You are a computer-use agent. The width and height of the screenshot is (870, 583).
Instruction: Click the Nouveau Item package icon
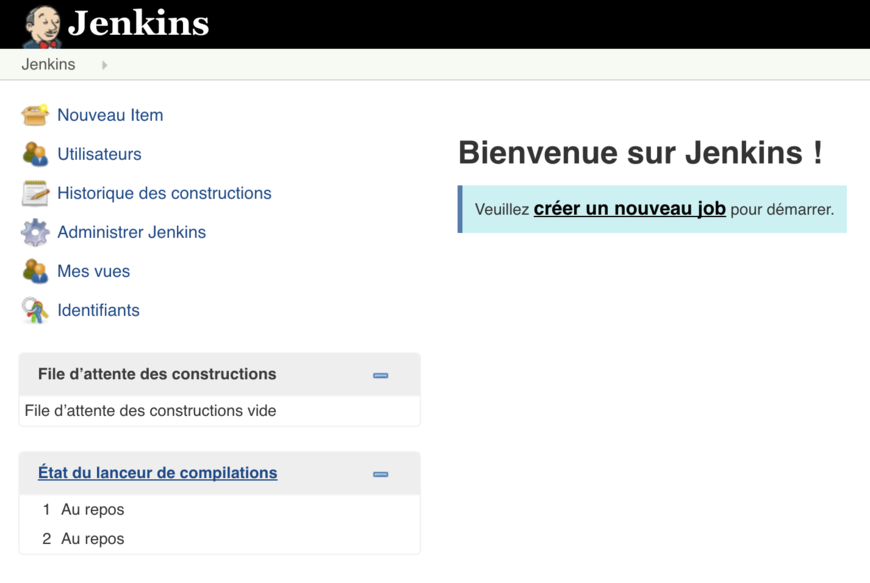[34, 115]
